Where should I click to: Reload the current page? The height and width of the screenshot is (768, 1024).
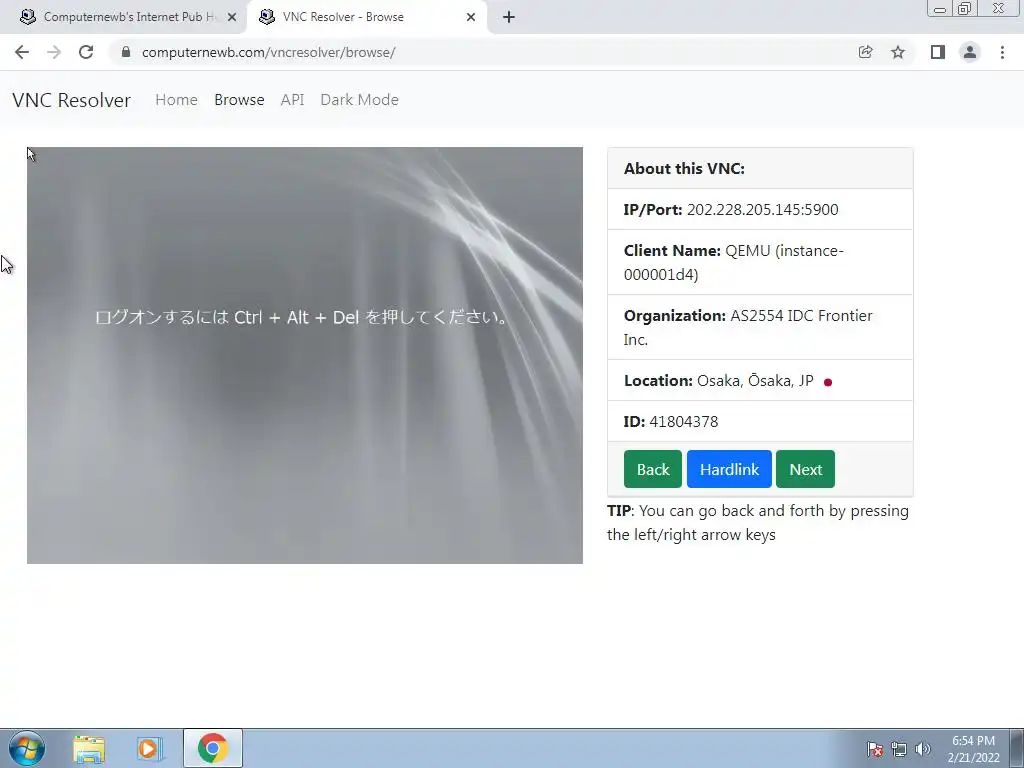[86, 52]
